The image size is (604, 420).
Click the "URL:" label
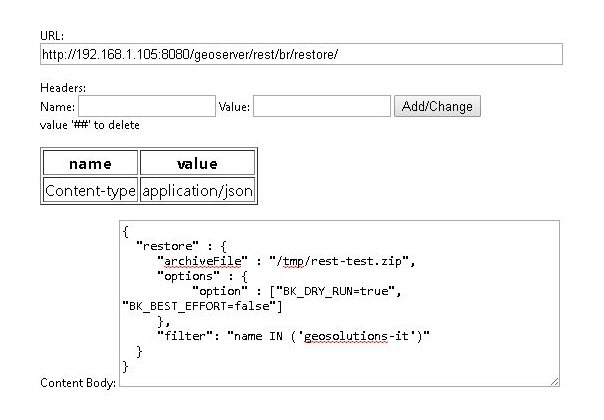tap(52, 36)
